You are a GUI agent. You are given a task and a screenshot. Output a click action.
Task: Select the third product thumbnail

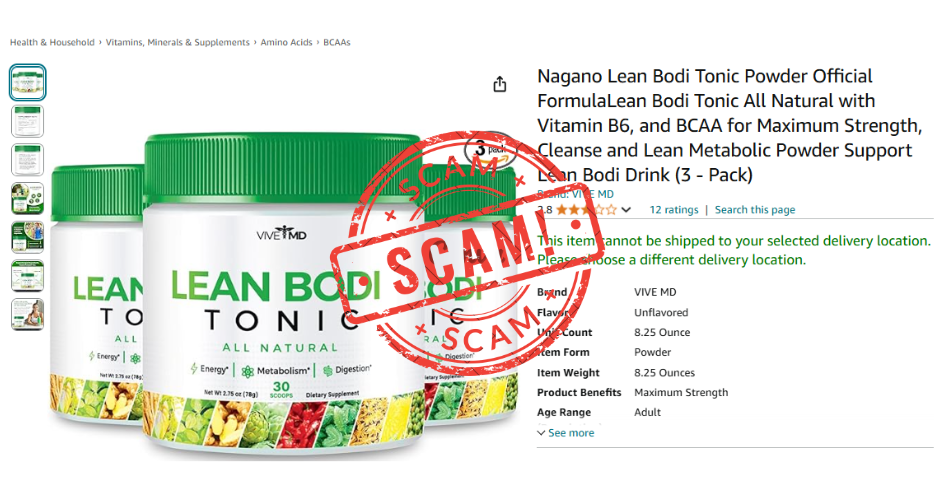27,159
